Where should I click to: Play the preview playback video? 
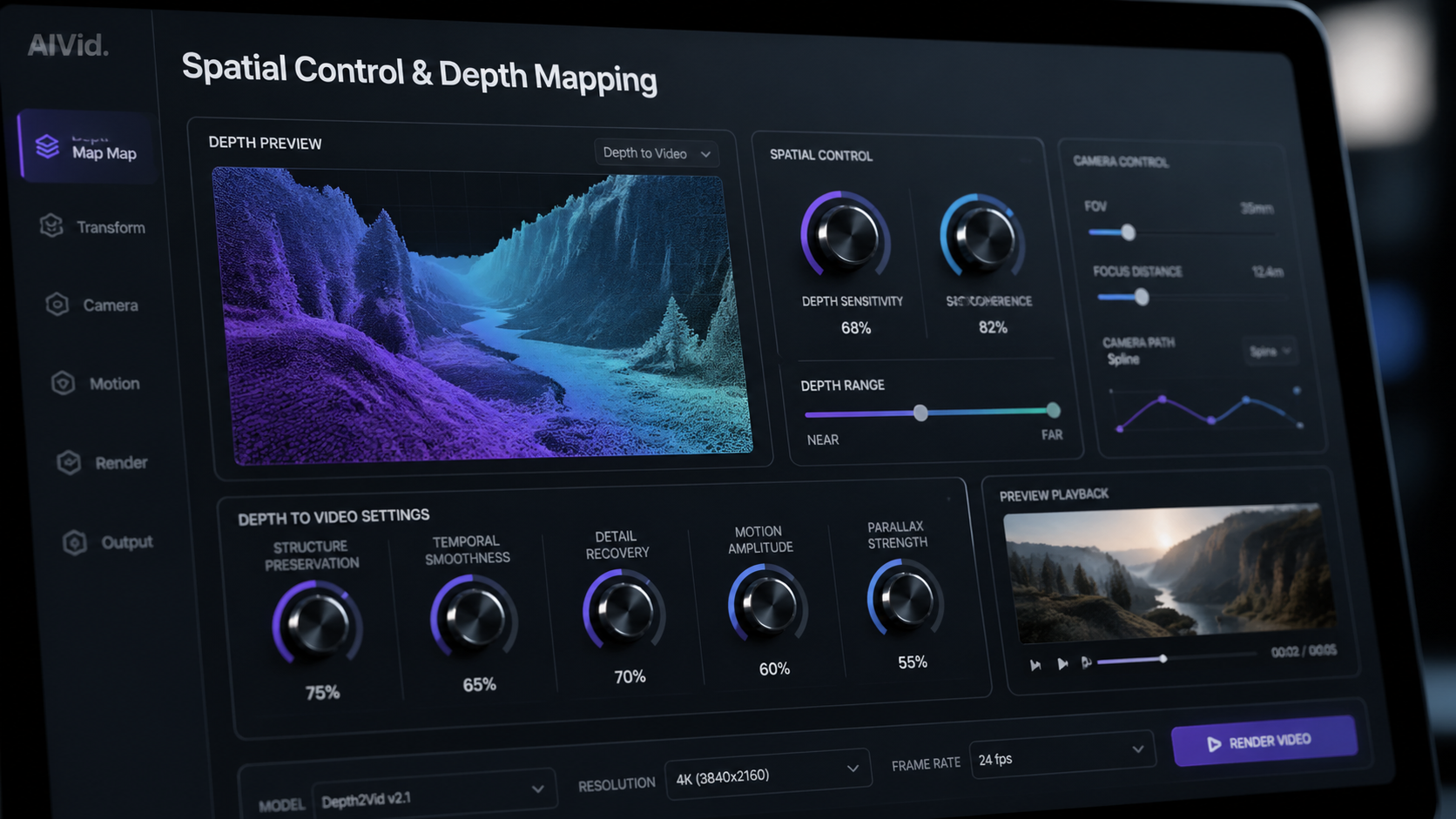click(1062, 664)
